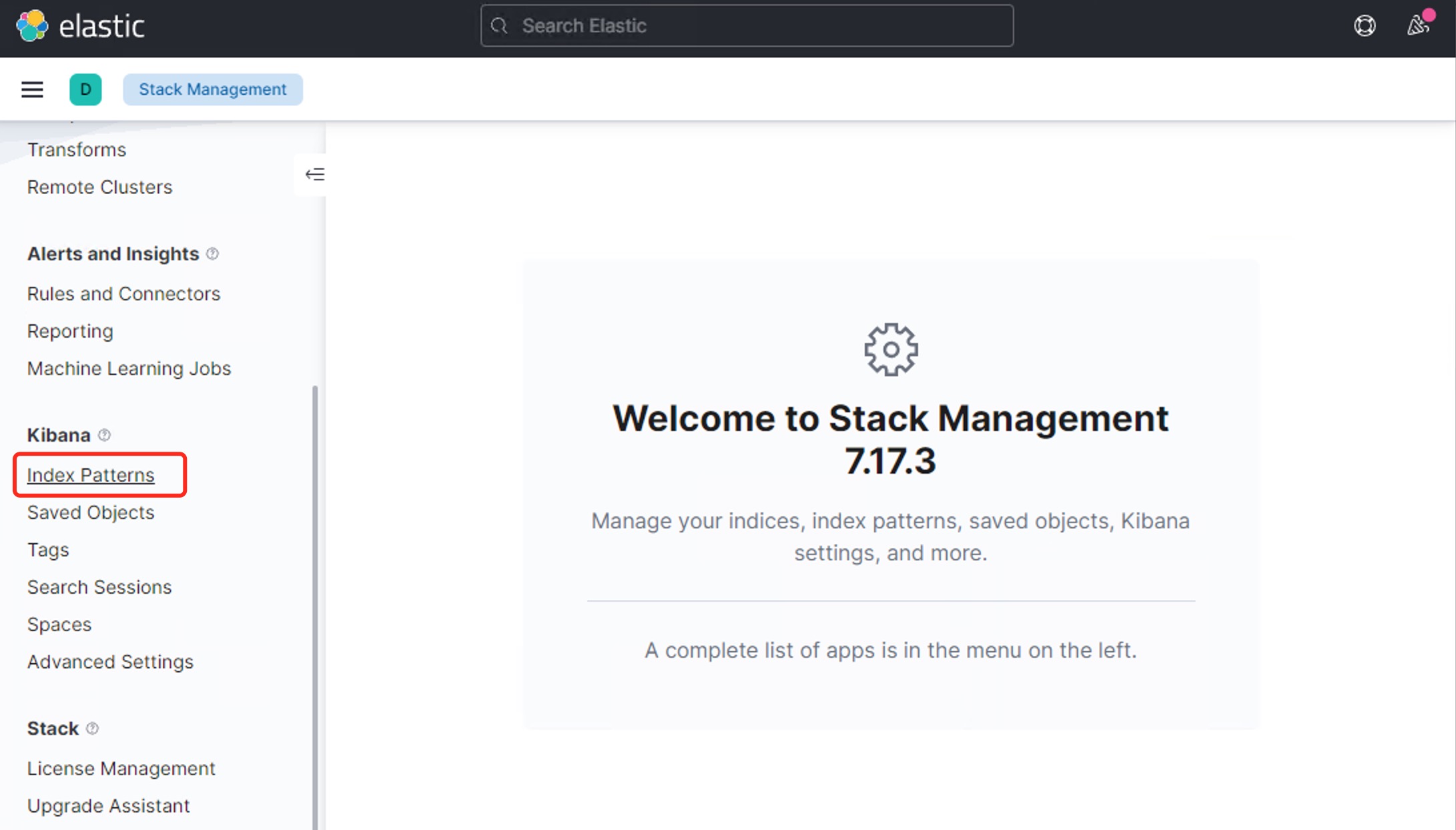Open Index Patterns page
This screenshot has height=830, width=1456.
[91, 475]
